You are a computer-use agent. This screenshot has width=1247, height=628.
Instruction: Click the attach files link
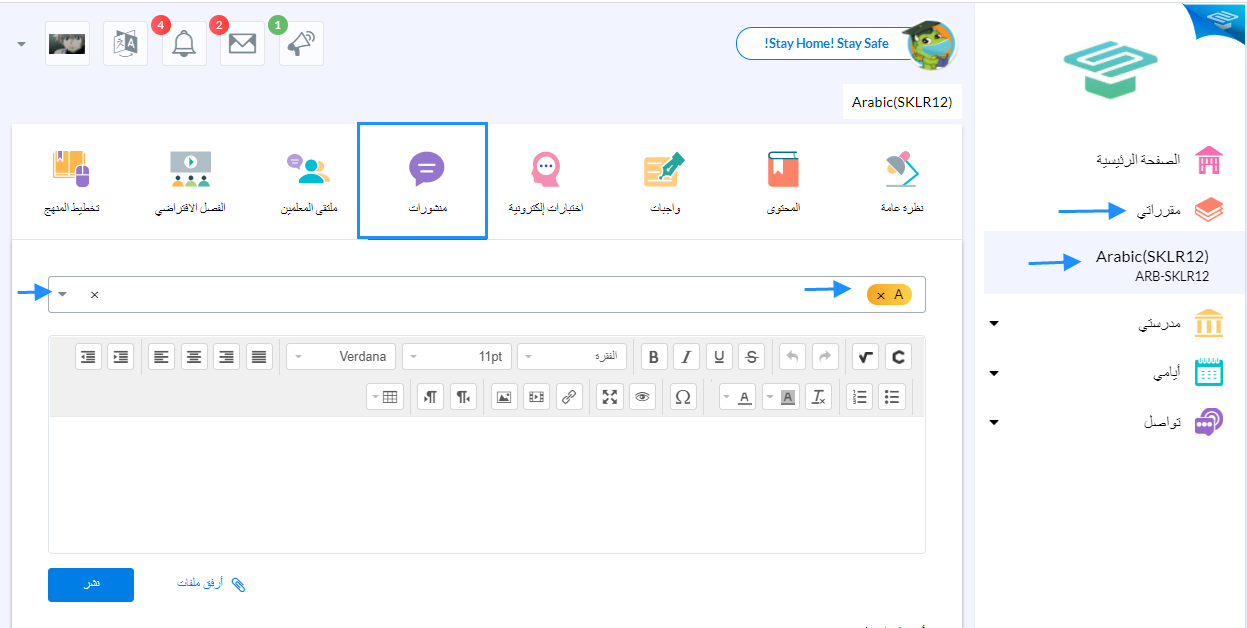click(x=211, y=584)
